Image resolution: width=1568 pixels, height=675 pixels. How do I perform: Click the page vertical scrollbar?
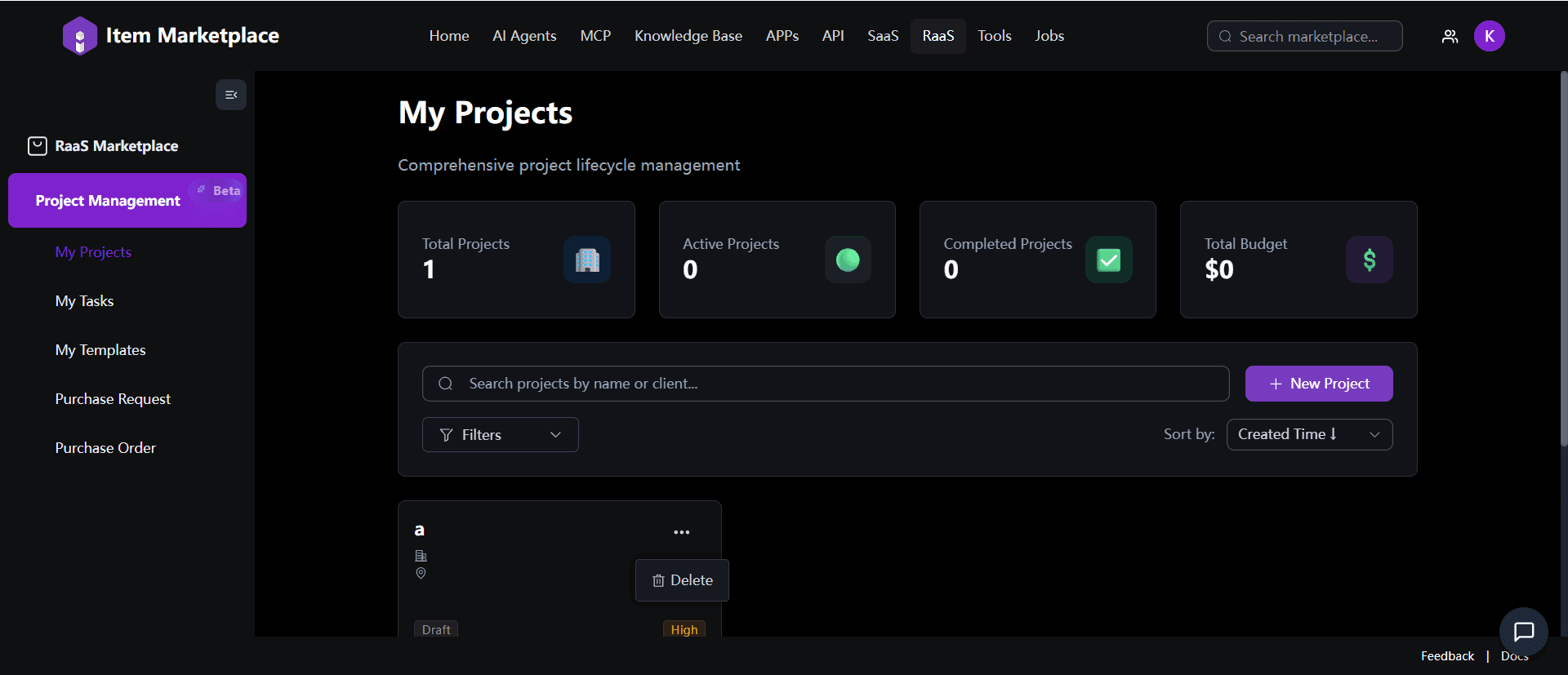(1564, 259)
